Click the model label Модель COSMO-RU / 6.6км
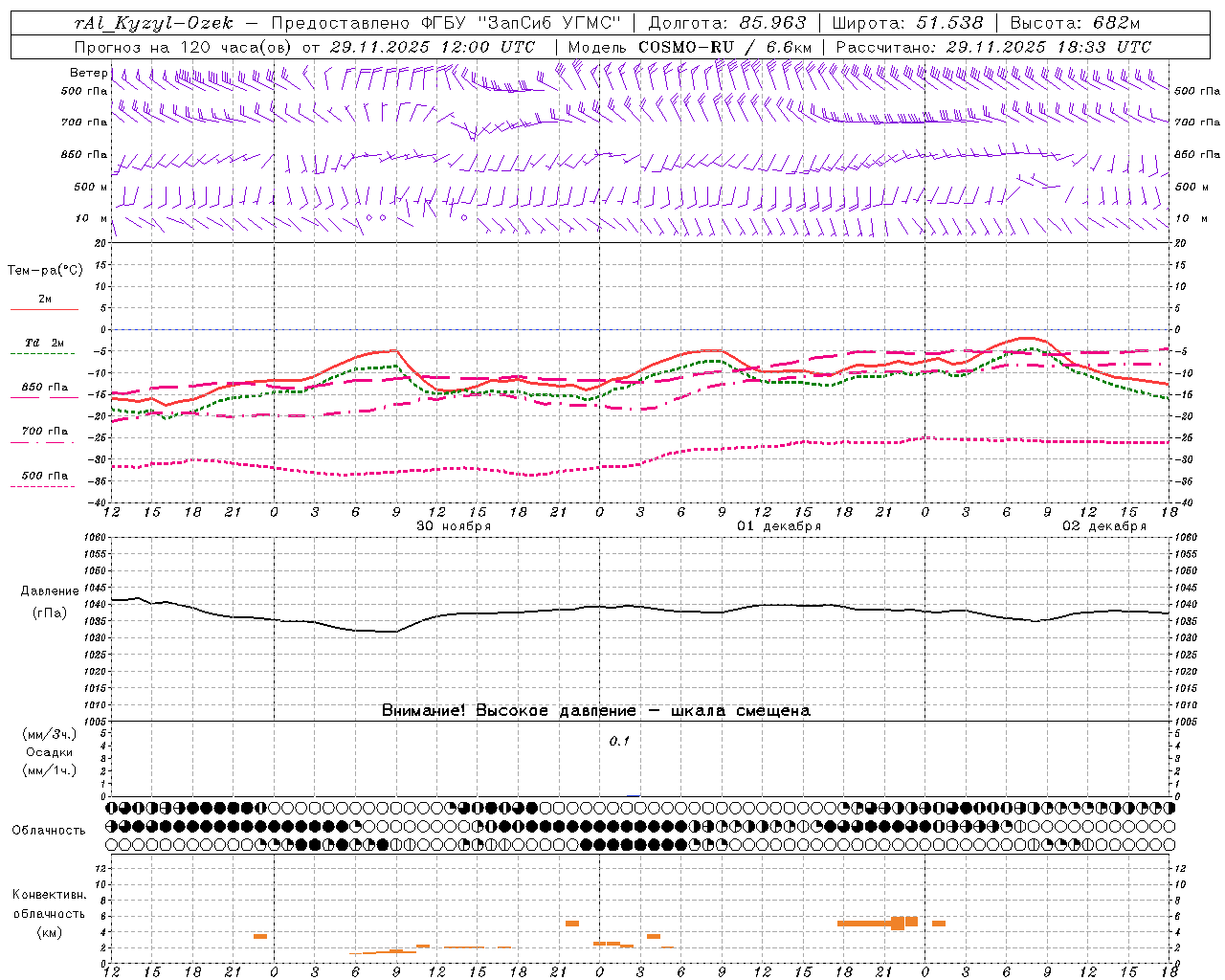The image size is (1225, 980). click(x=690, y=47)
